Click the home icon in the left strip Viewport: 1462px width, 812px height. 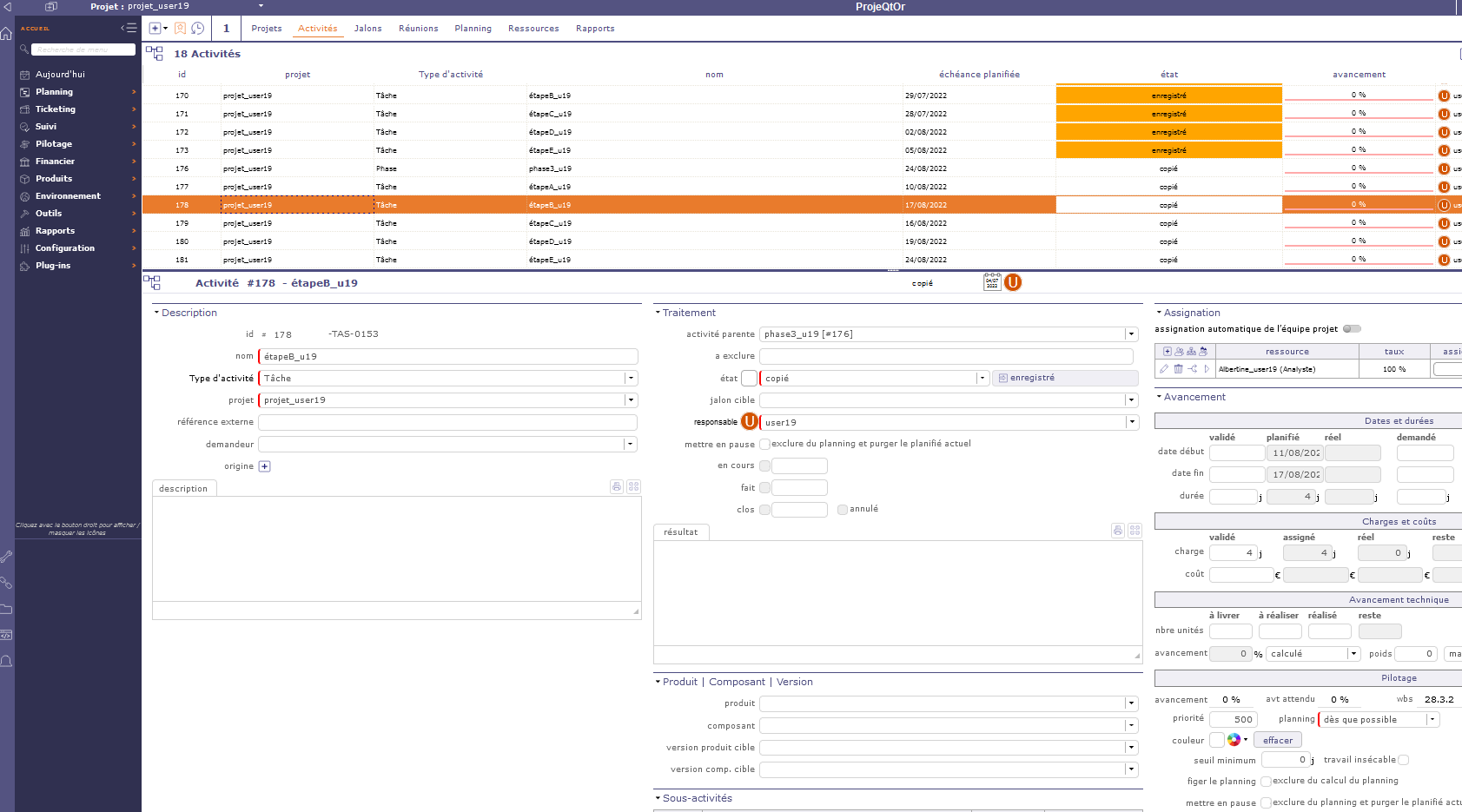(7, 33)
